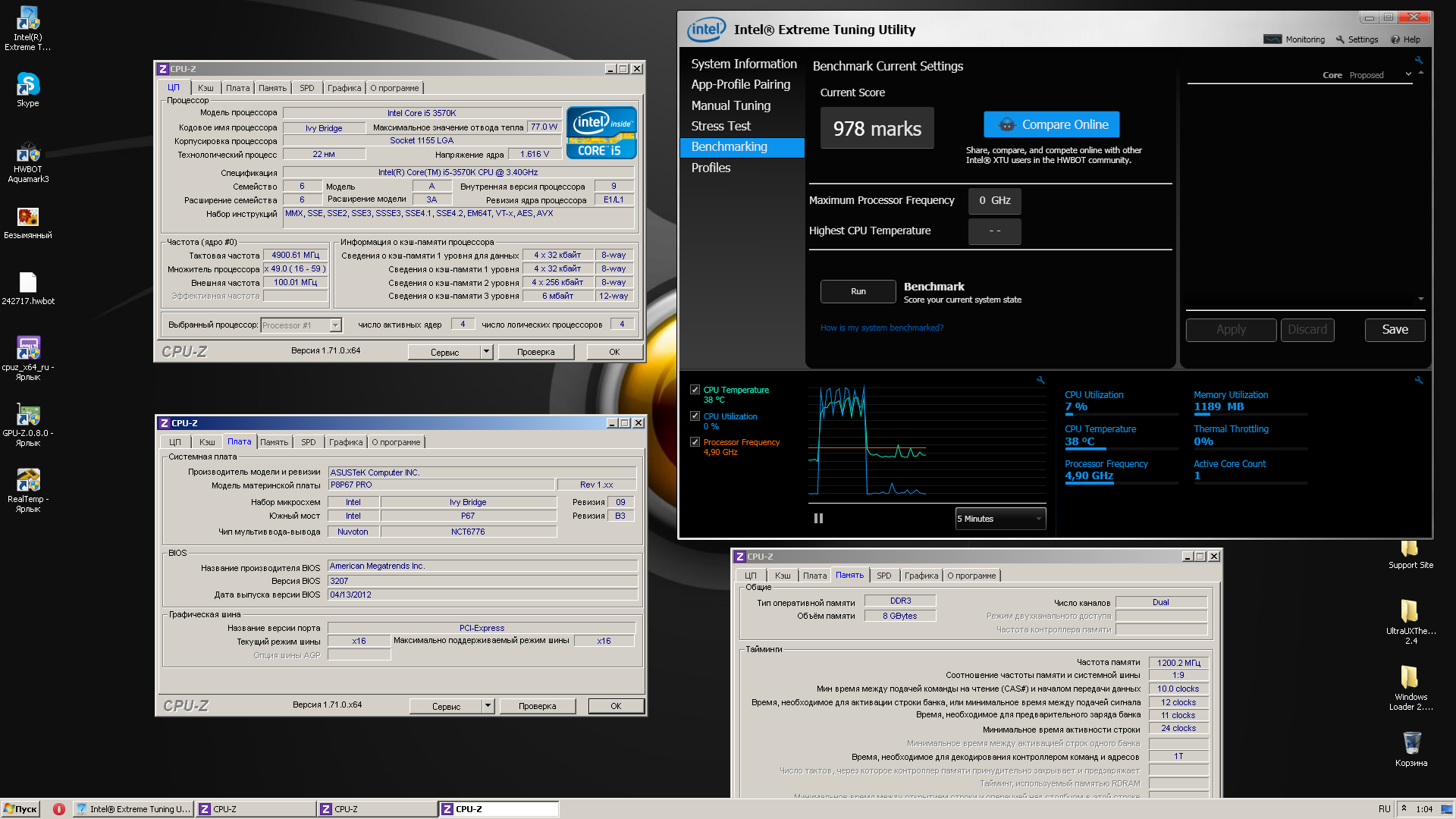Click Save in XTU proposed panel
1456x819 pixels.
(1395, 329)
